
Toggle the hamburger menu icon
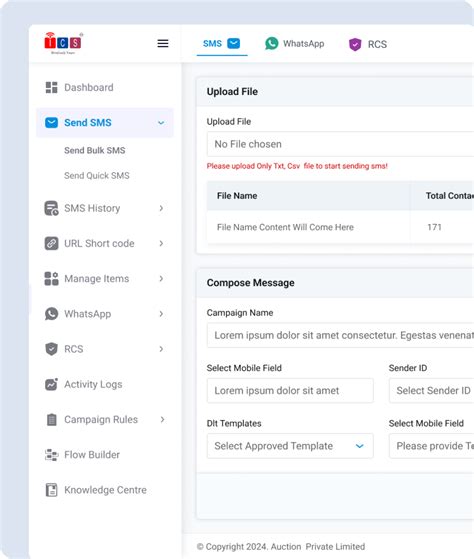click(x=163, y=43)
